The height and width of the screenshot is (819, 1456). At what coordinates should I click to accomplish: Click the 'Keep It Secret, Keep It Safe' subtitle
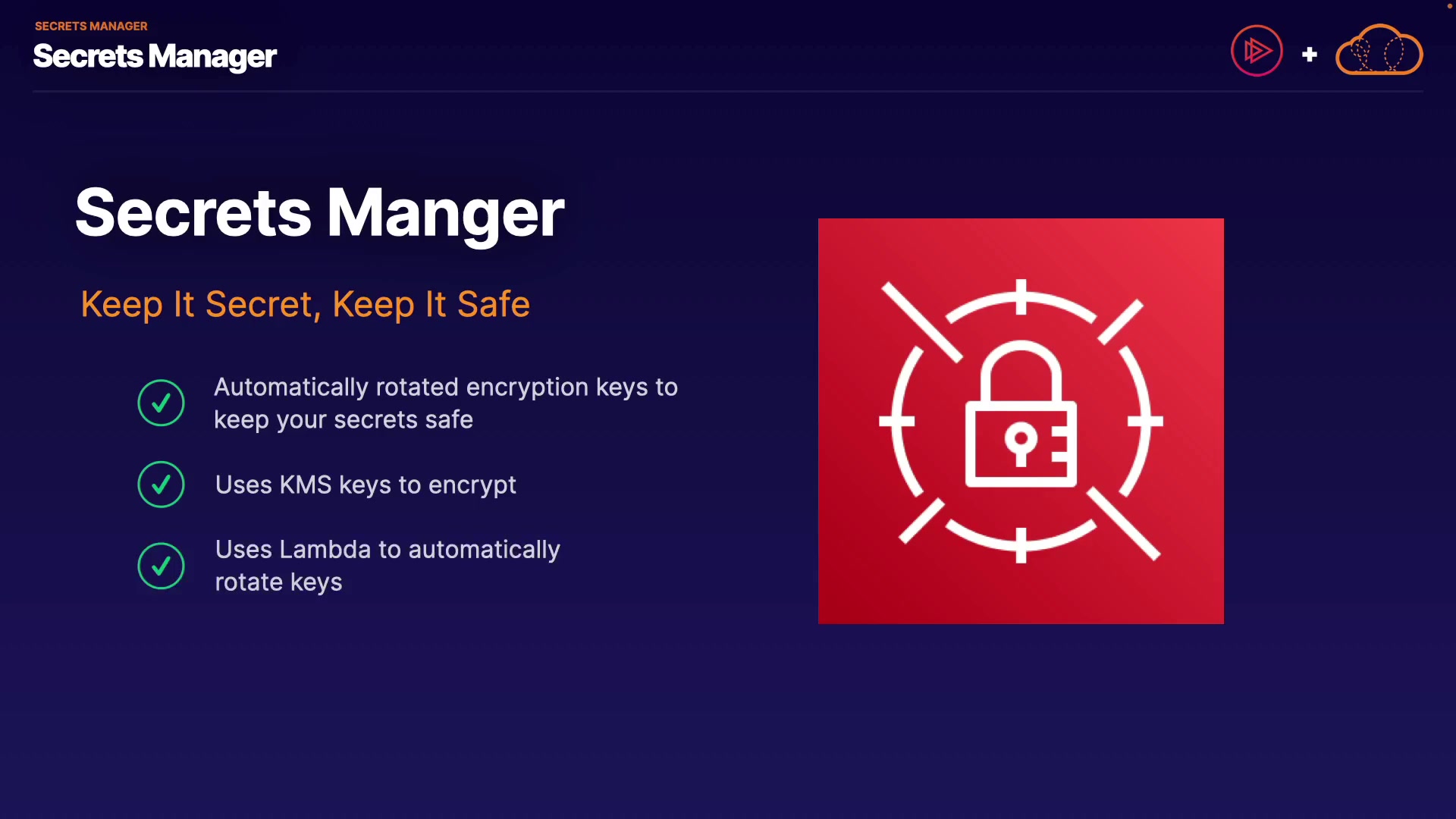tap(305, 305)
